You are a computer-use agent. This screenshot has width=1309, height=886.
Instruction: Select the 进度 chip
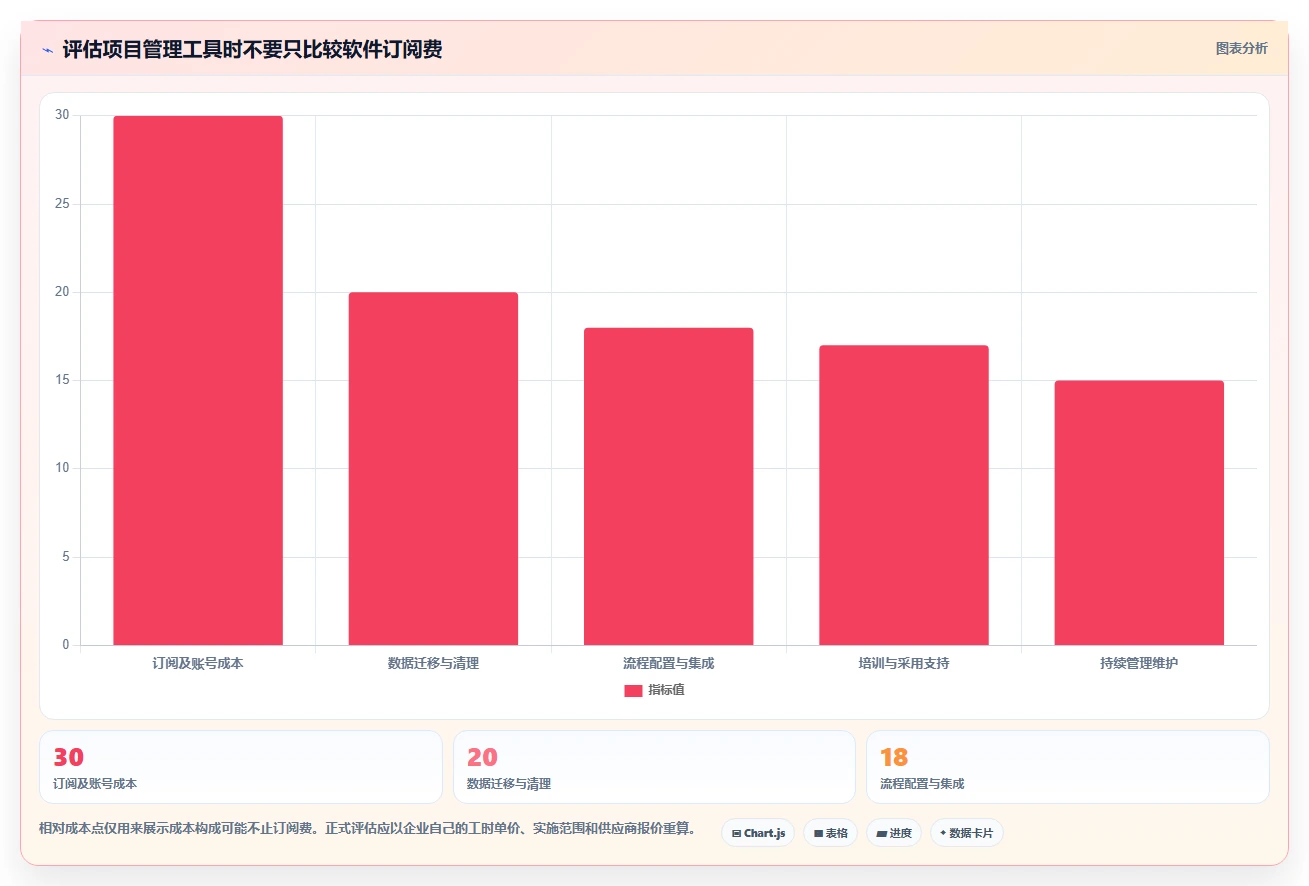click(894, 833)
